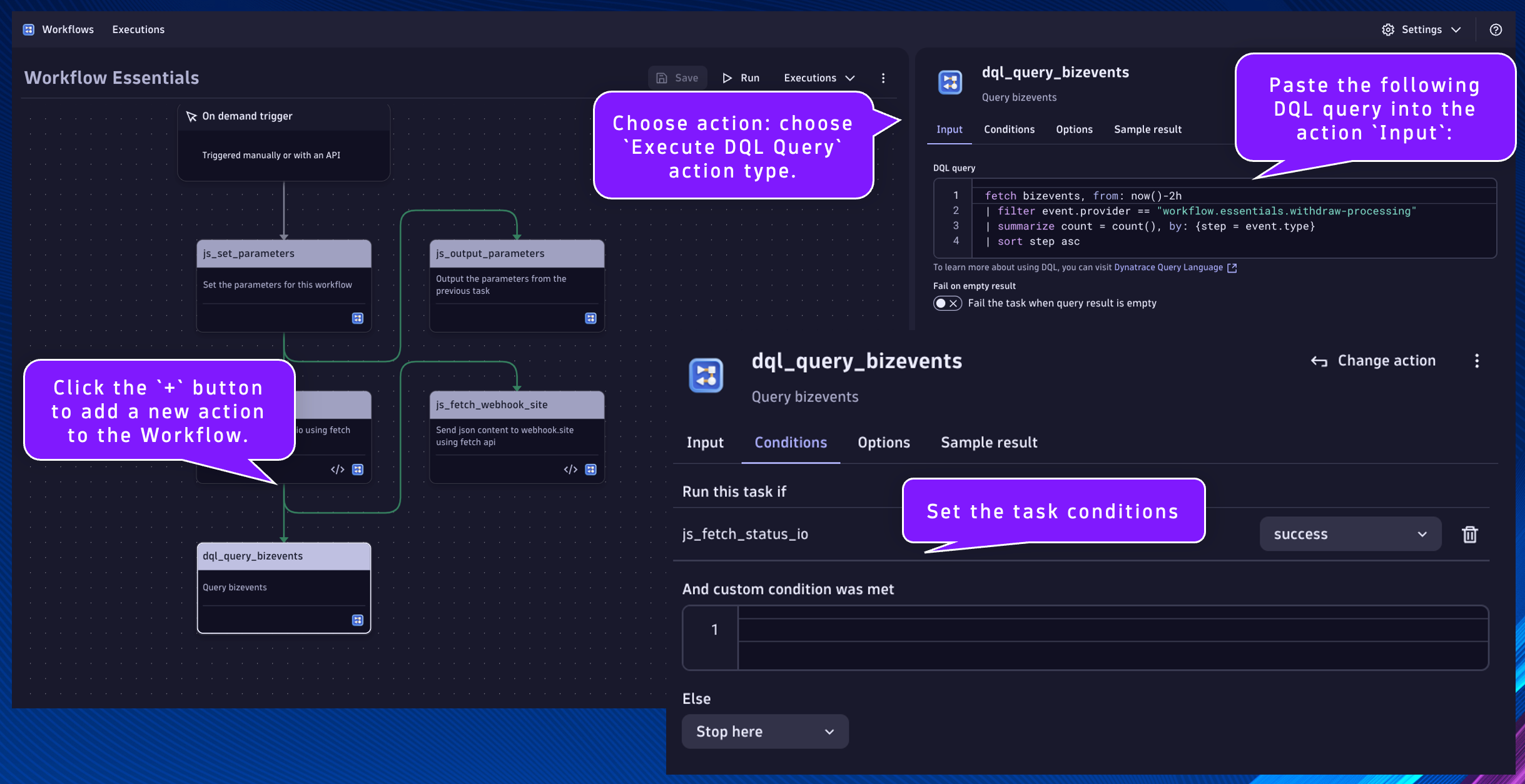Click the "Run this task if" heading
The image size is (1525, 784).
[x=734, y=492]
